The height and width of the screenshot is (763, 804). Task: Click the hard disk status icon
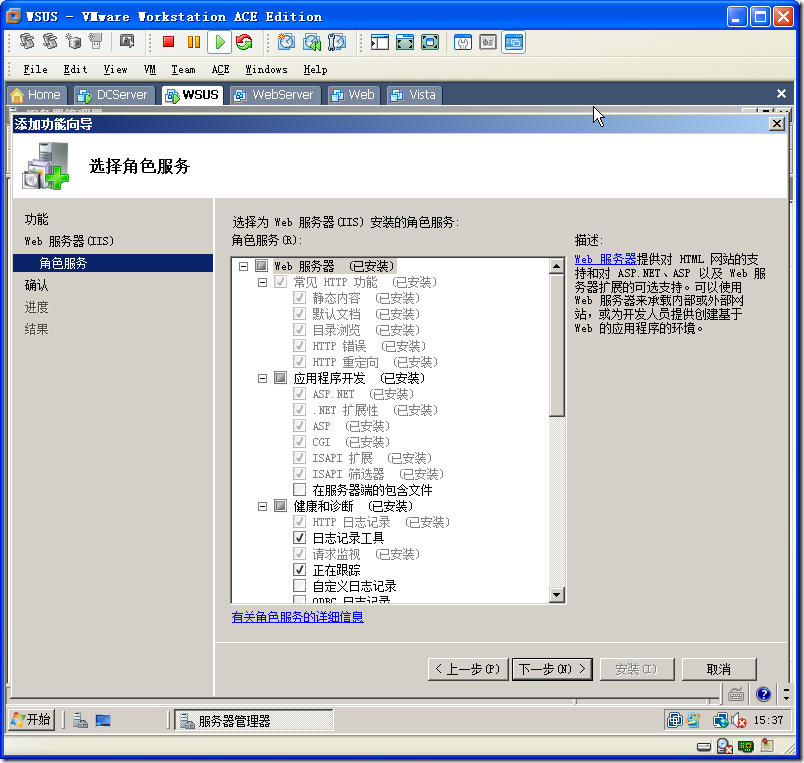point(704,747)
